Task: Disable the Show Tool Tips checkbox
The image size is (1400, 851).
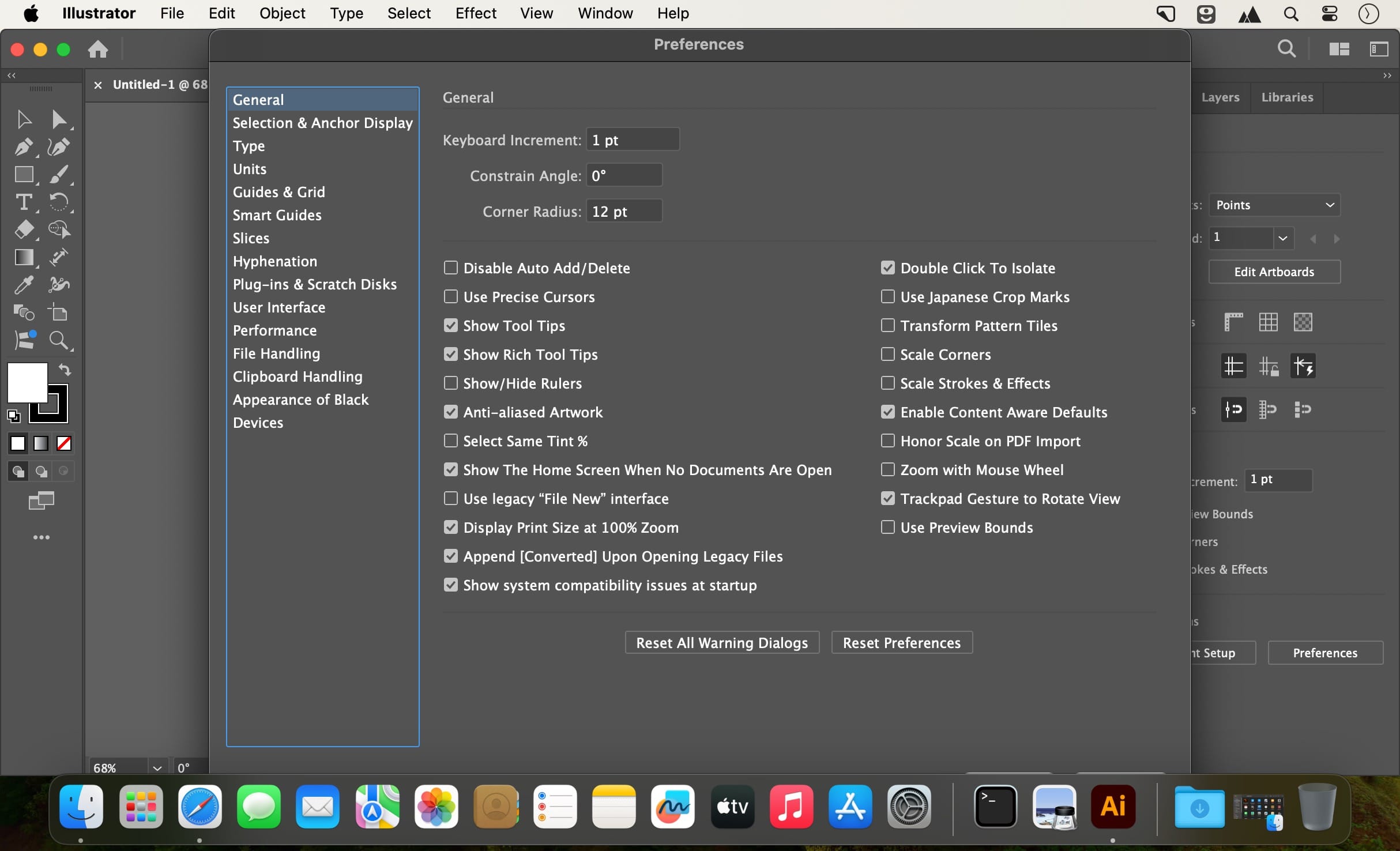Action: click(451, 325)
